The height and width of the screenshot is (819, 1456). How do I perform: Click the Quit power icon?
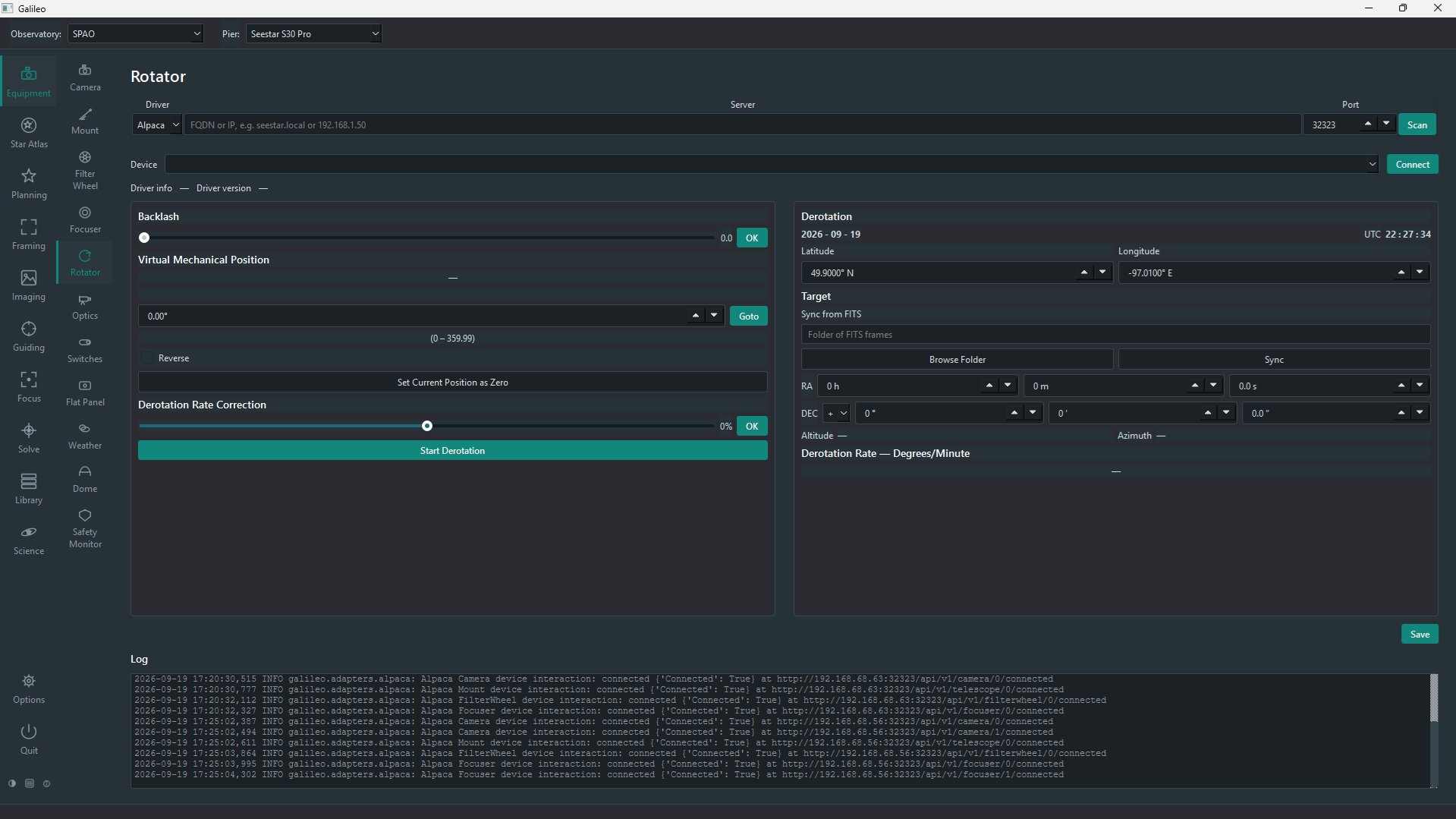[x=29, y=732]
